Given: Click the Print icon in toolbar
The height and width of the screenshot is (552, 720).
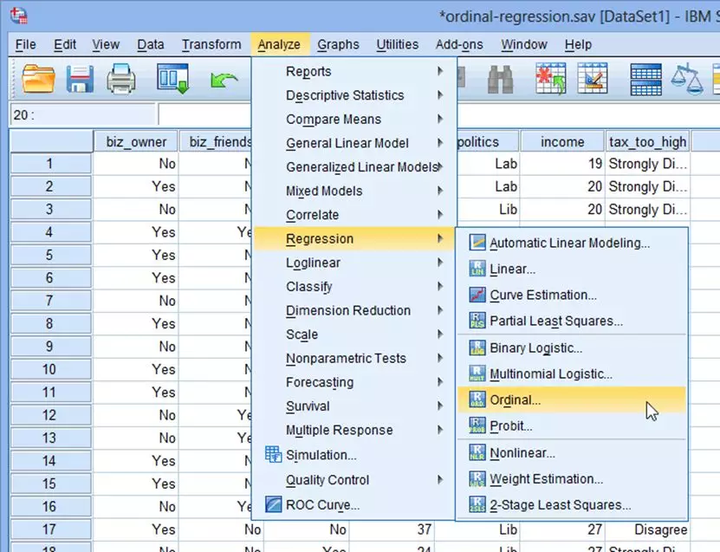Looking at the screenshot, I should (x=121, y=79).
